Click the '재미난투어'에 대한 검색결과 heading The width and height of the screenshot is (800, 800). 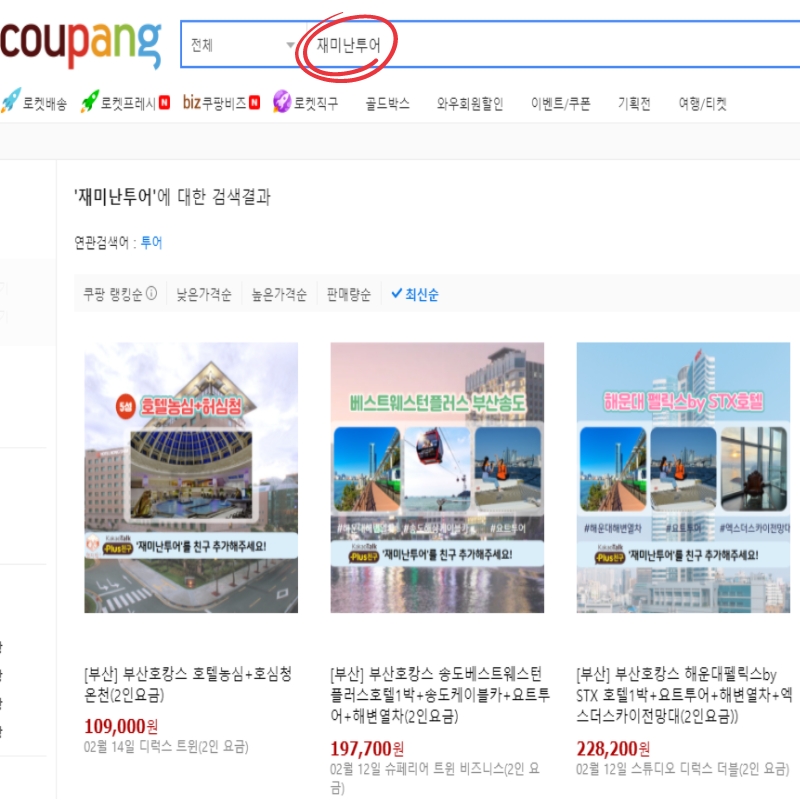172,196
